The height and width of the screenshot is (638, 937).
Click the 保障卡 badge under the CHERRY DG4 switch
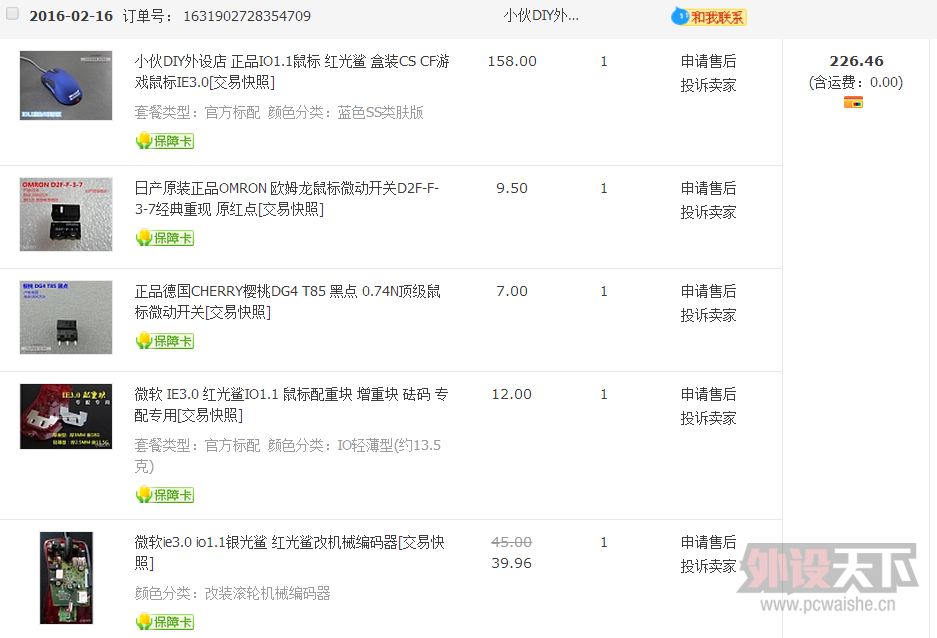pyautogui.click(x=165, y=341)
